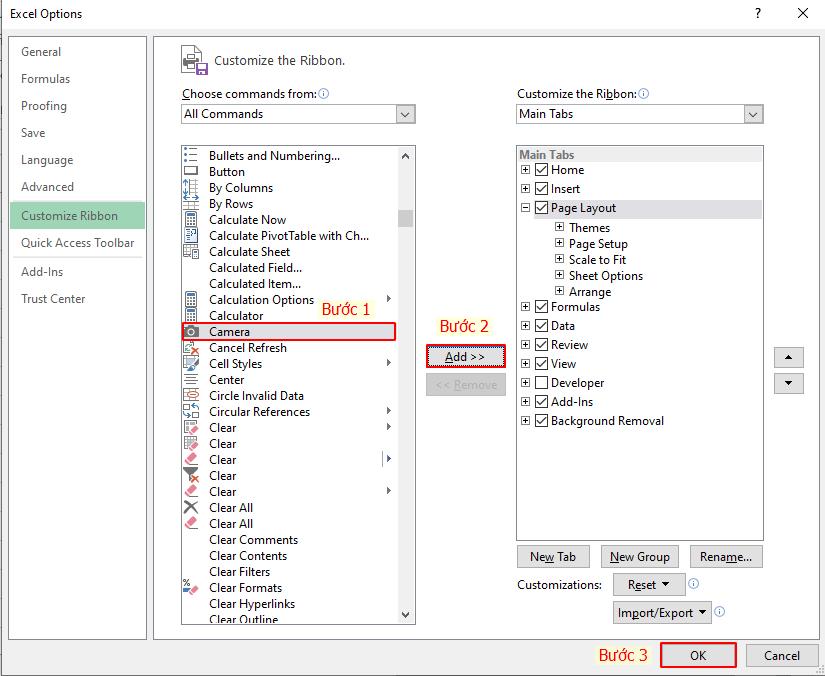Click the Circle Invalid Data icon

click(190, 395)
